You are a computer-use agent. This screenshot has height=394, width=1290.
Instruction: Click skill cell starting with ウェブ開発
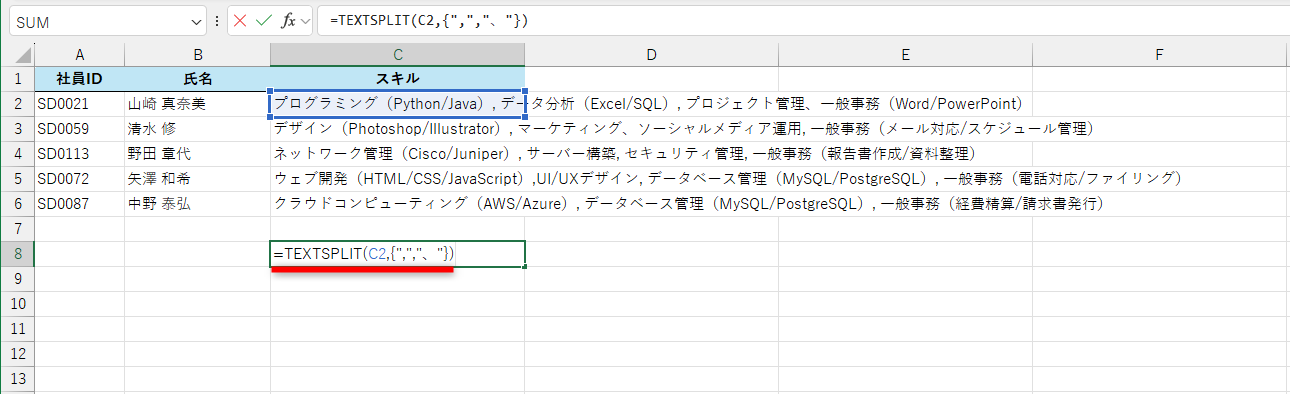pyautogui.click(x=397, y=178)
